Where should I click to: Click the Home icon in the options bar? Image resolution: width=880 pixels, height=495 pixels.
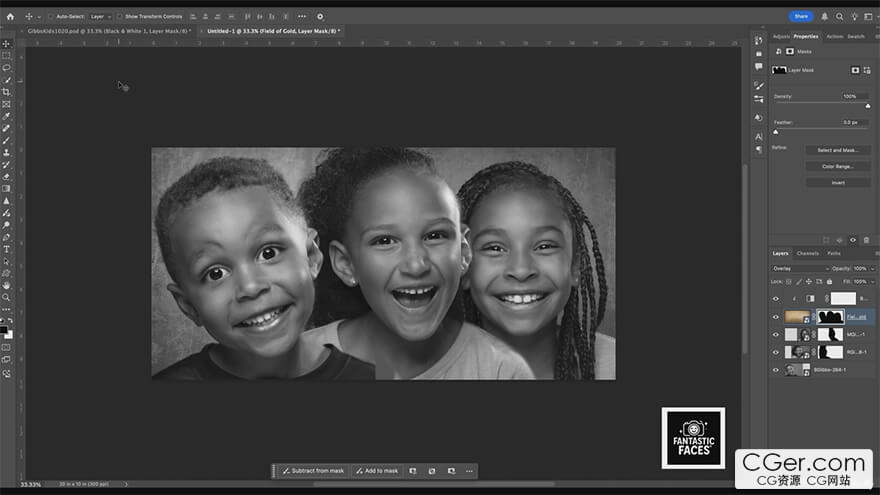tap(10, 16)
